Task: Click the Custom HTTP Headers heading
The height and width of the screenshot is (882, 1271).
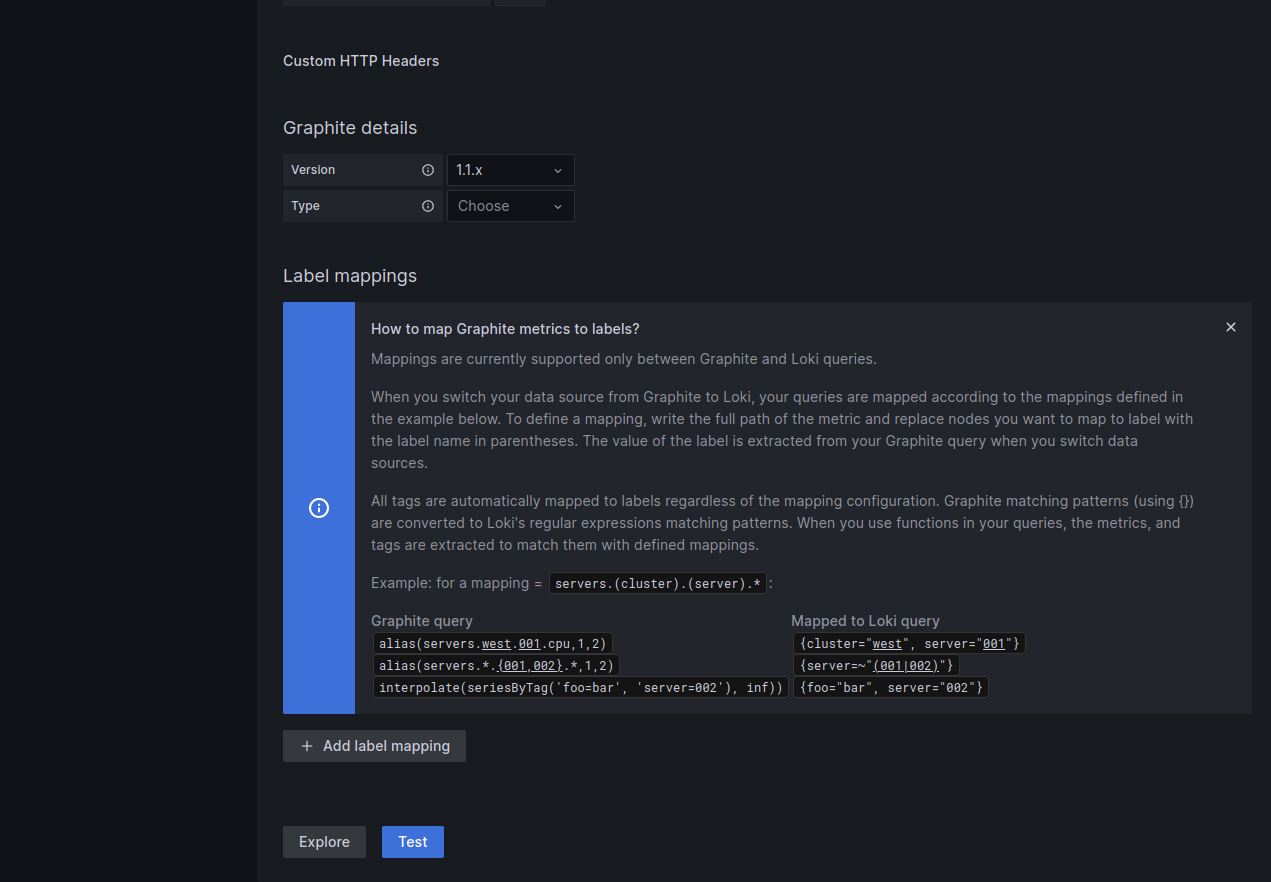Action: (361, 61)
